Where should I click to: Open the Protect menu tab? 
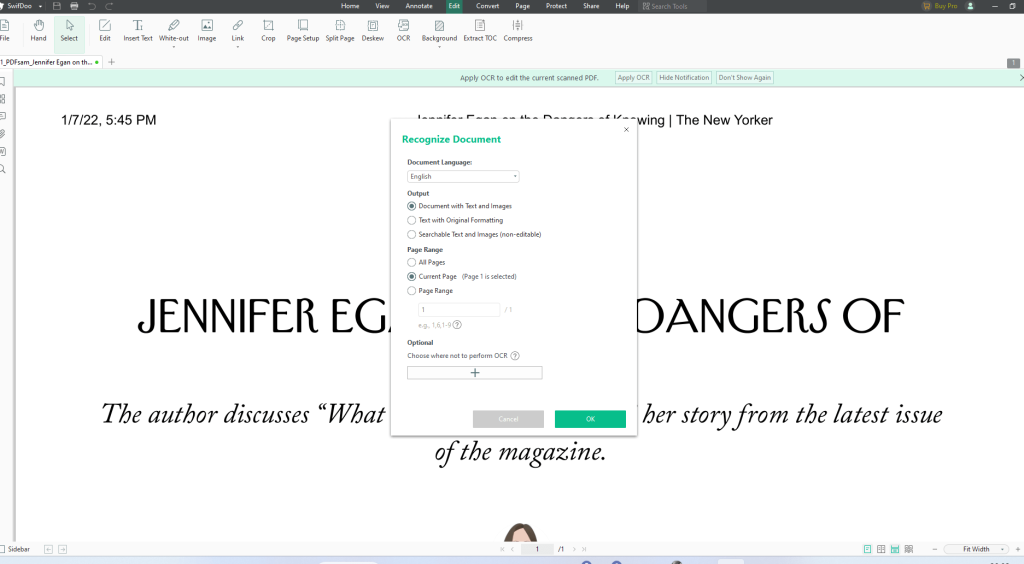(x=556, y=6)
